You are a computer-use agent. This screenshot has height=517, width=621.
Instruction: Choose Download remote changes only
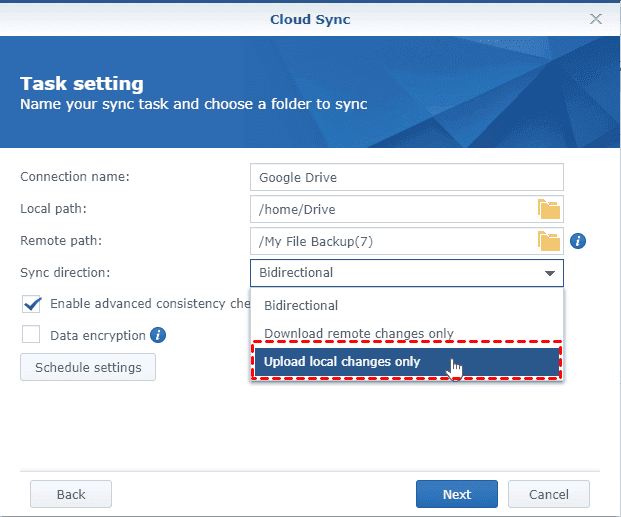[x=358, y=333]
